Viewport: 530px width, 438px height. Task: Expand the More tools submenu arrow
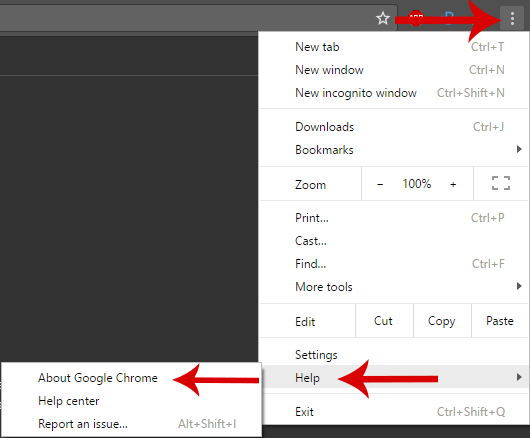click(x=519, y=287)
